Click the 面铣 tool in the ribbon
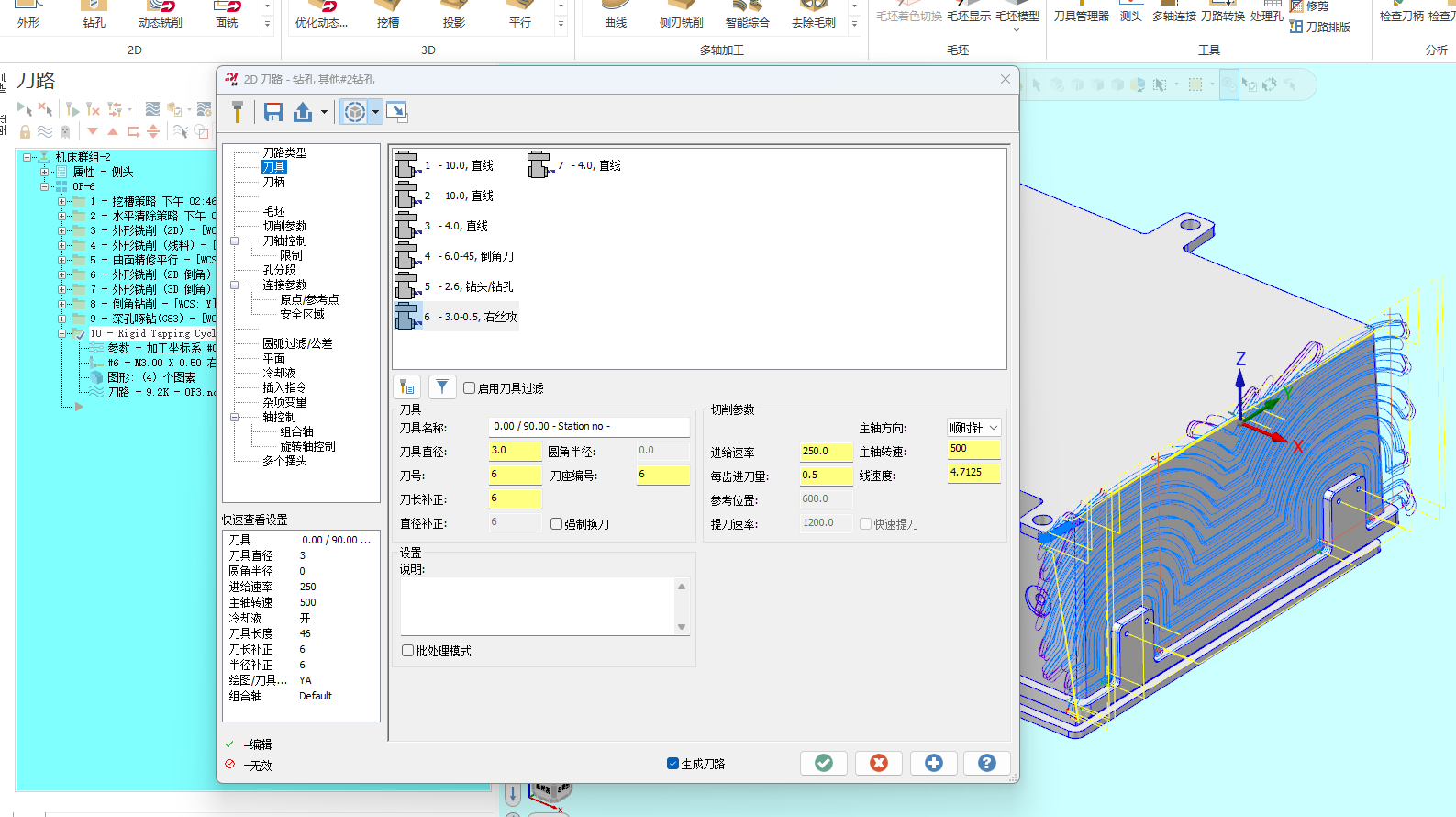Viewport: 1456px width, 817px height. [227, 15]
